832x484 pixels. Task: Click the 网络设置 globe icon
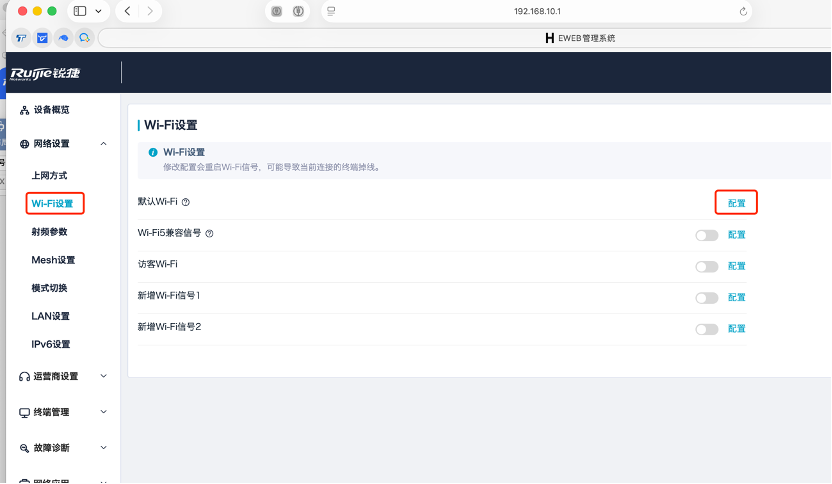coord(24,144)
